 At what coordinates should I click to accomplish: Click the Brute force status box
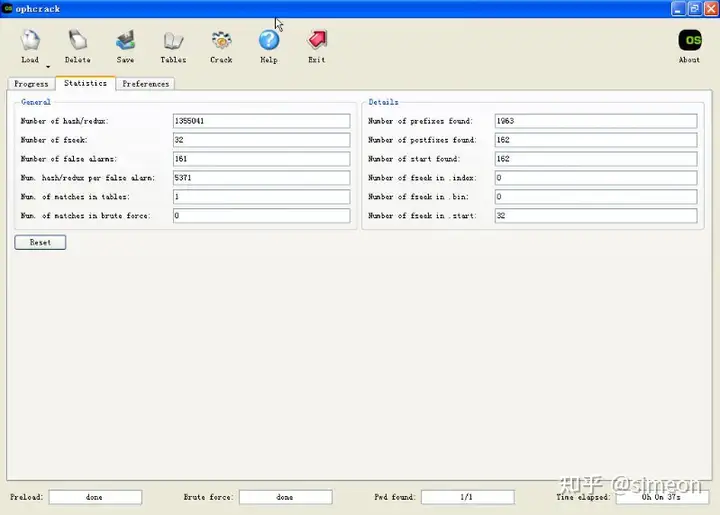[286, 497]
